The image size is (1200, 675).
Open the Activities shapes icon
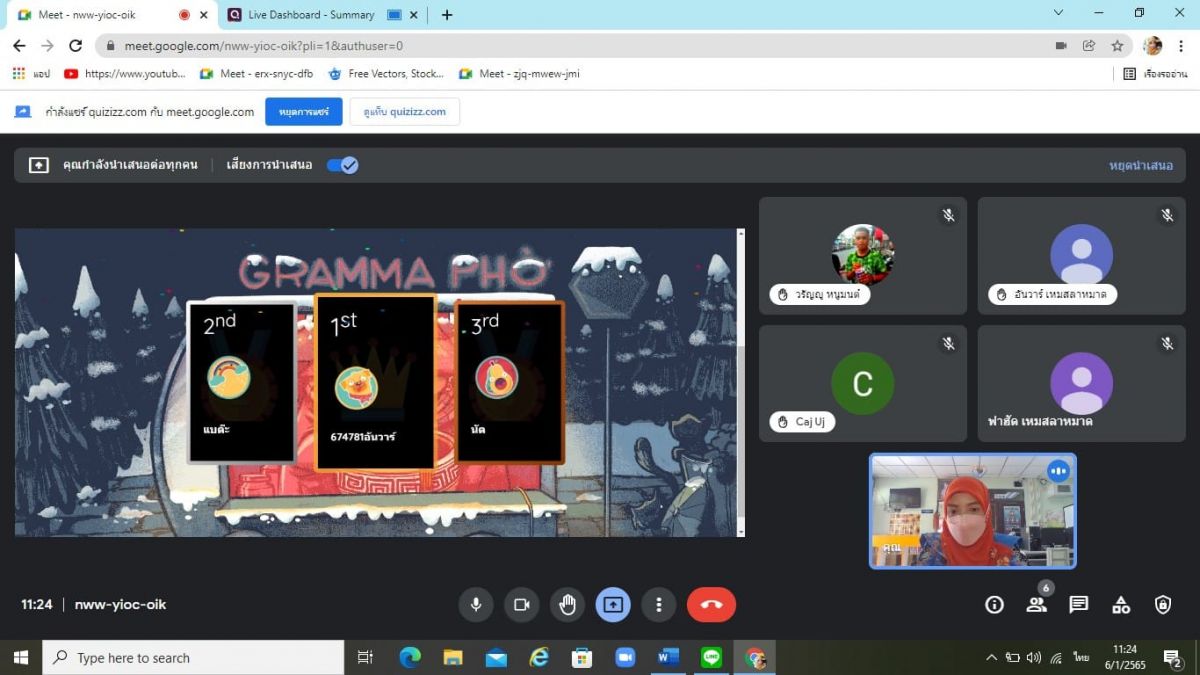[1121, 604]
